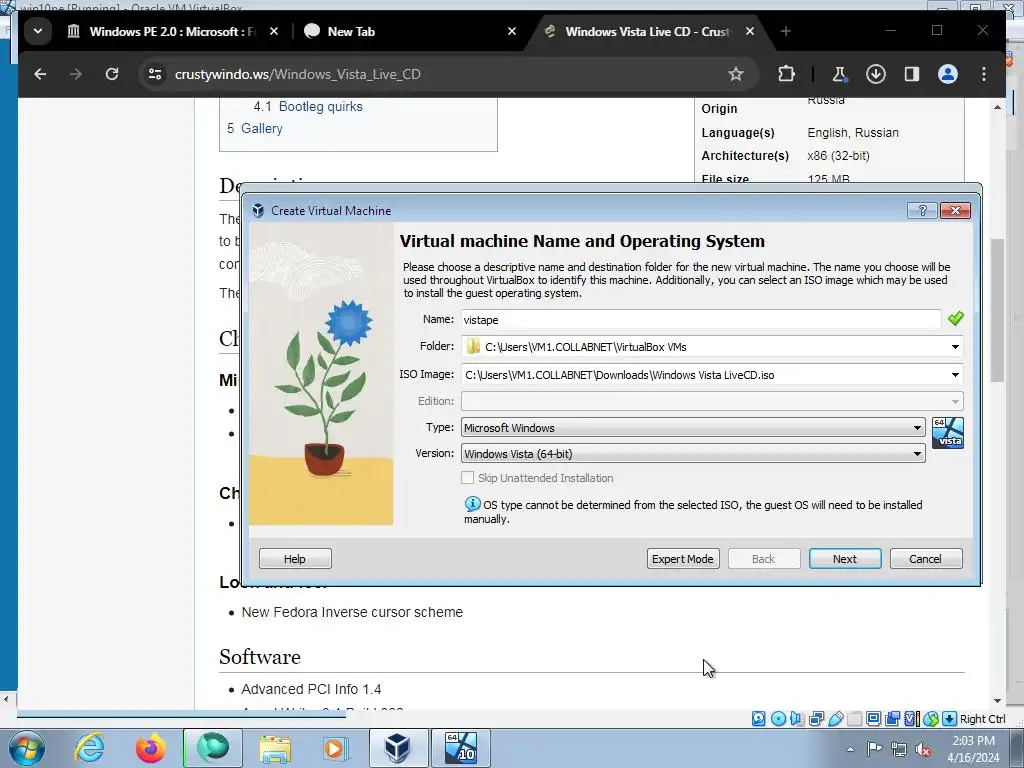The image size is (1024, 768).
Task: Open the Chrome three-dot menu
Action: (x=984, y=74)
